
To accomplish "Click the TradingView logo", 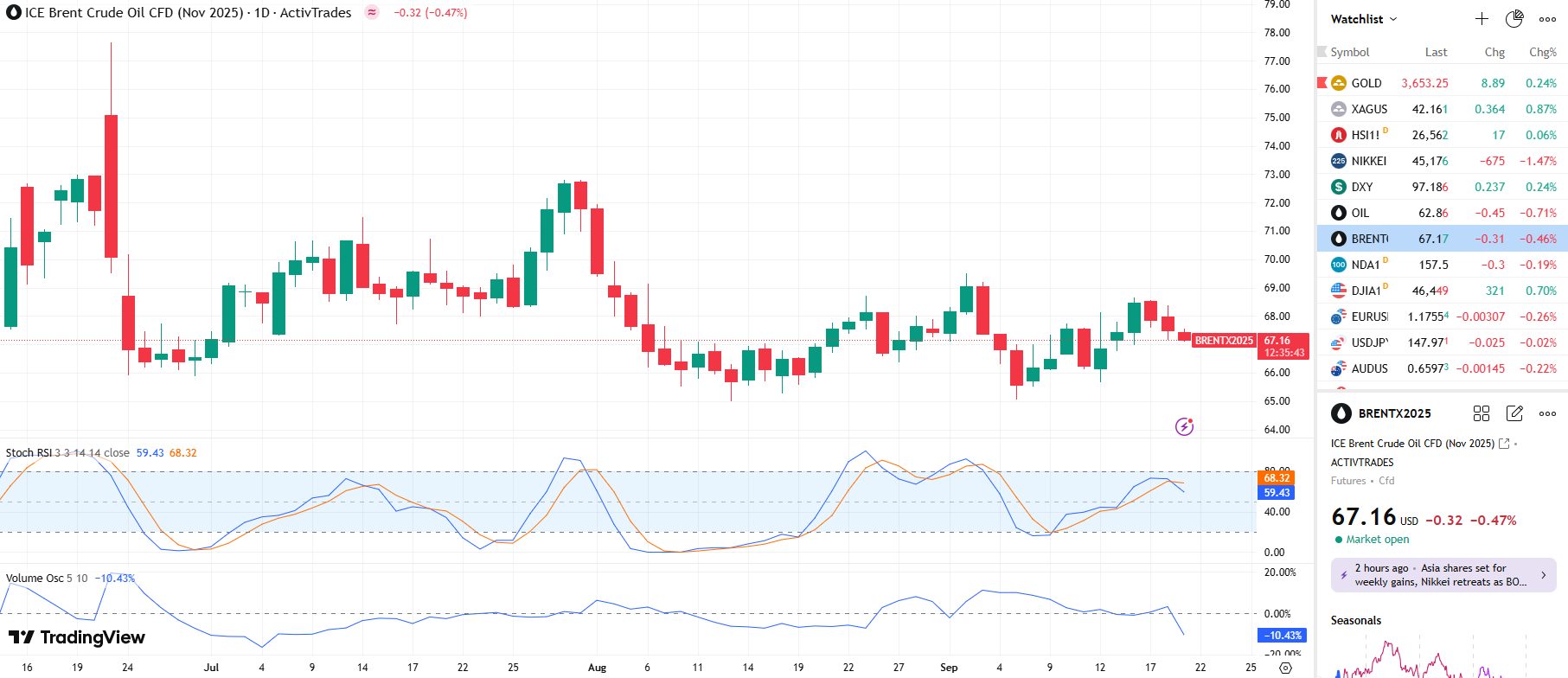I will [x=77, y=637].
